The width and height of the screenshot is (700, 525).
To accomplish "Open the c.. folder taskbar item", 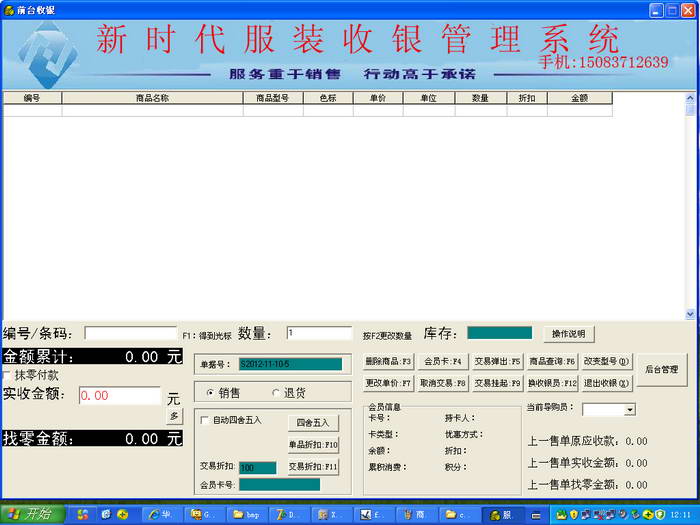I will pyautogui.click(x=460, y=515).
